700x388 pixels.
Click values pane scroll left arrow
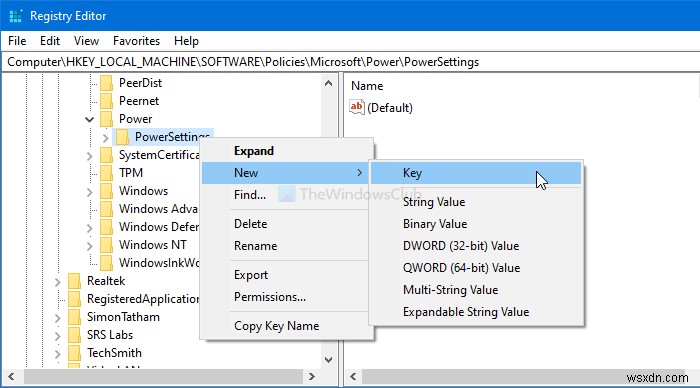tap(353, 376)
